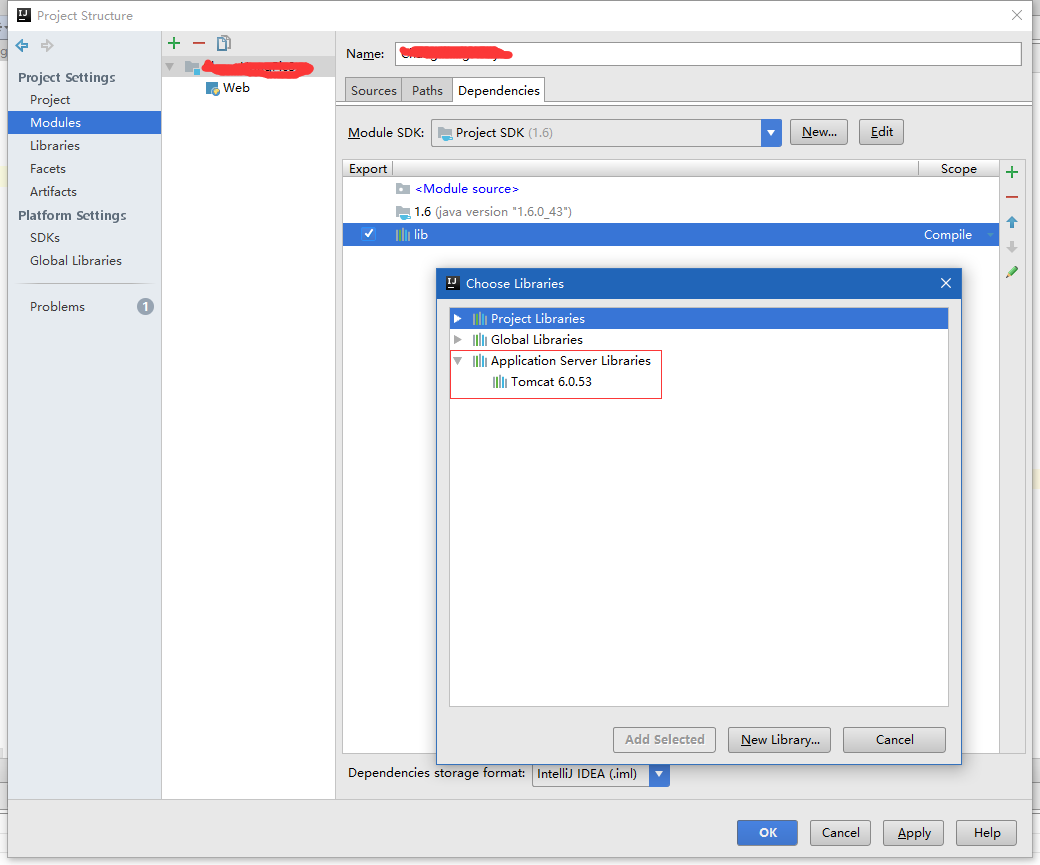Click the New... SDK button
Viewport: 1040px width, 865px height.
[x=818, y=132]
